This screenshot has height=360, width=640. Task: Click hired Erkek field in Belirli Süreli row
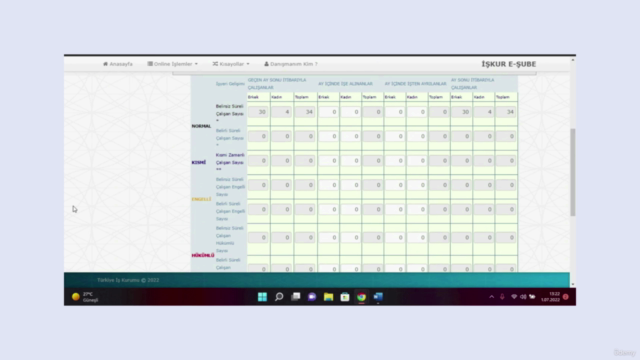click(x=328, y=136)
